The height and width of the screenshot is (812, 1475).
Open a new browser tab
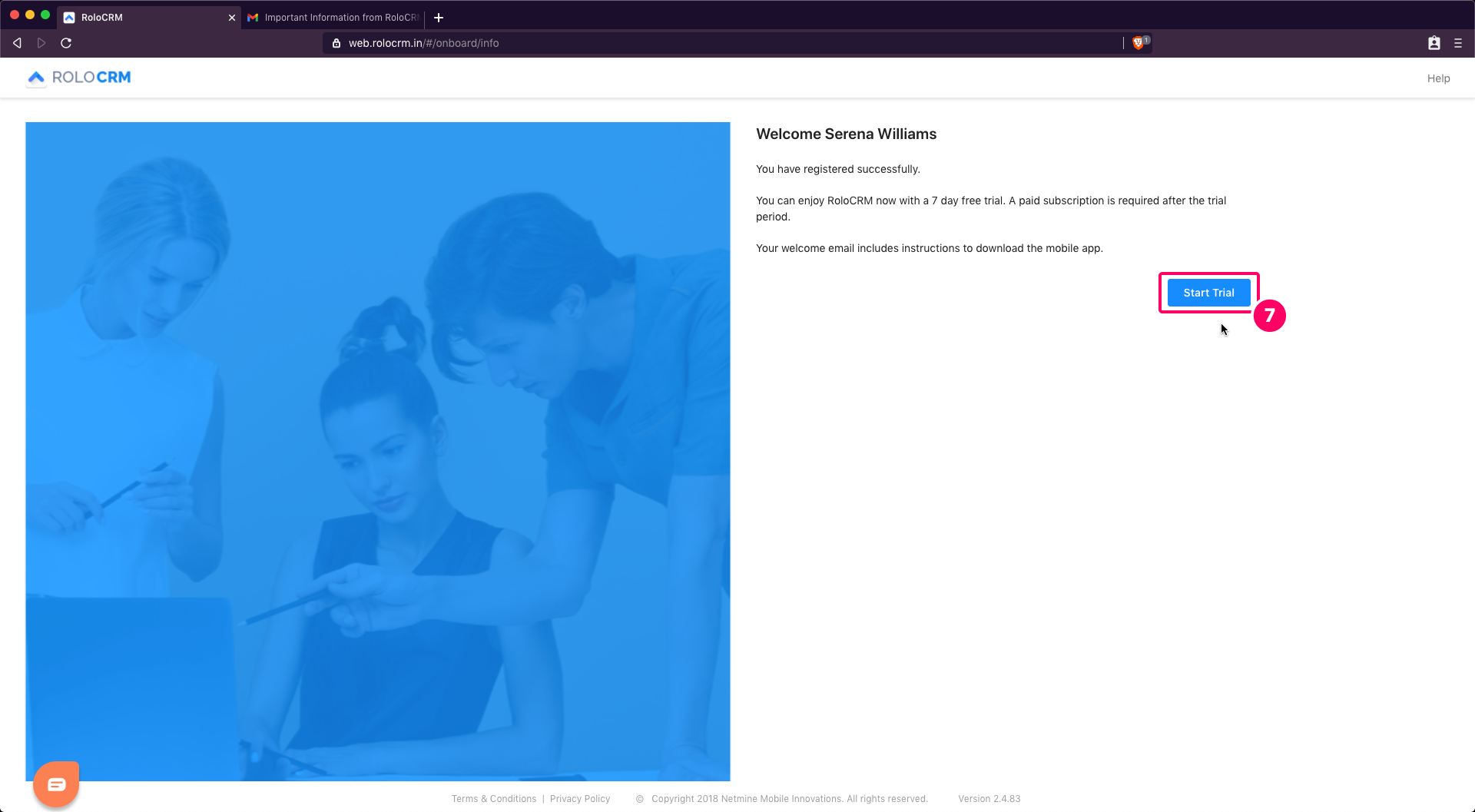pyautogui.click(x=439, y=18)
